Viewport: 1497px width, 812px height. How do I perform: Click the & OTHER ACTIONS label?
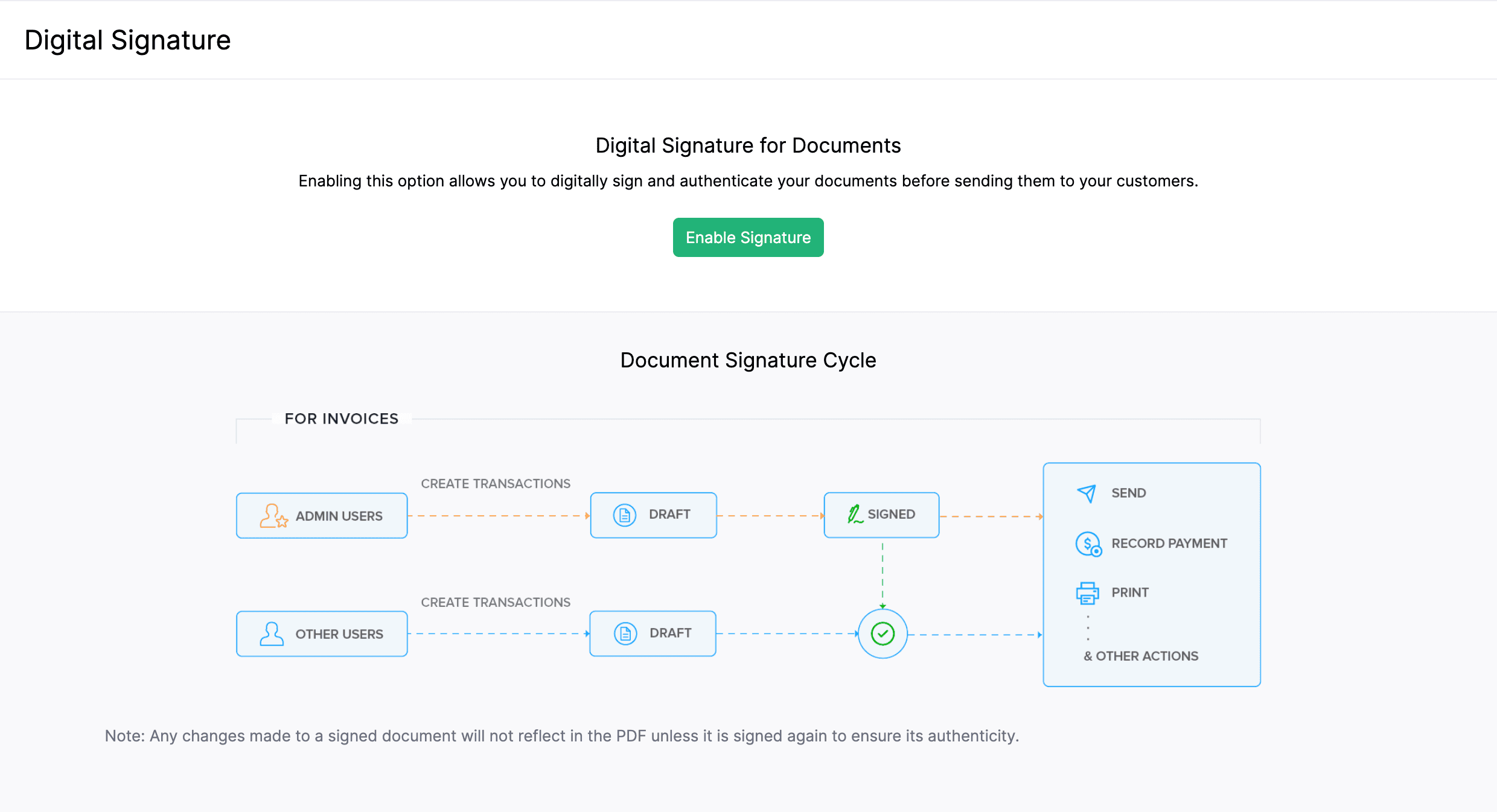(x=1141, y=656)
